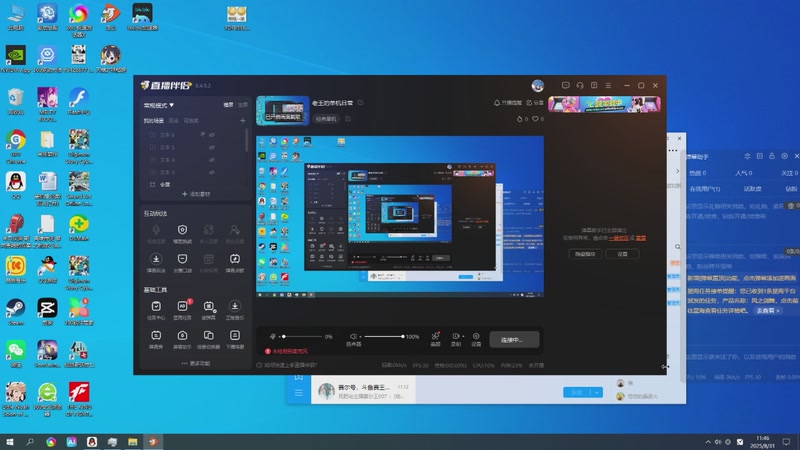Open the 场景切换器 devices icon
Viewport: 800px width, 450px height.
(x=209, y=335)
